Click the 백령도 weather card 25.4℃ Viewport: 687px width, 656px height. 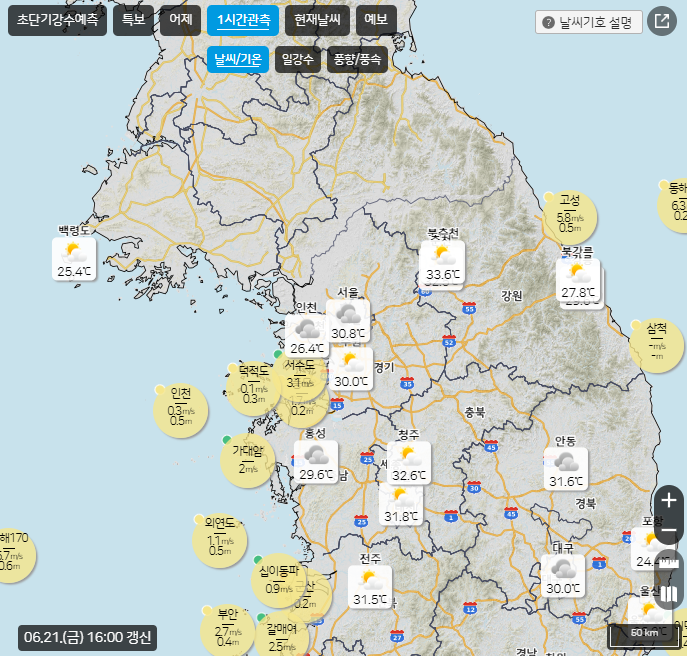[x=74, y=259]
